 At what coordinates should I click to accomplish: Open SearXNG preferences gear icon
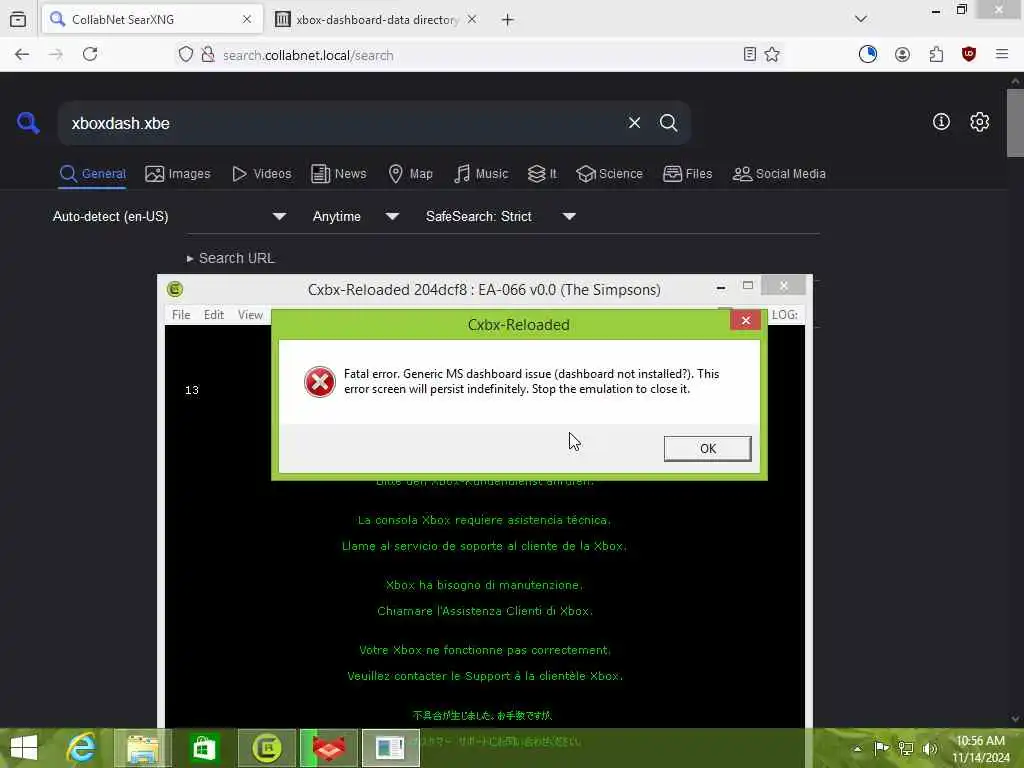coord(980,121)
